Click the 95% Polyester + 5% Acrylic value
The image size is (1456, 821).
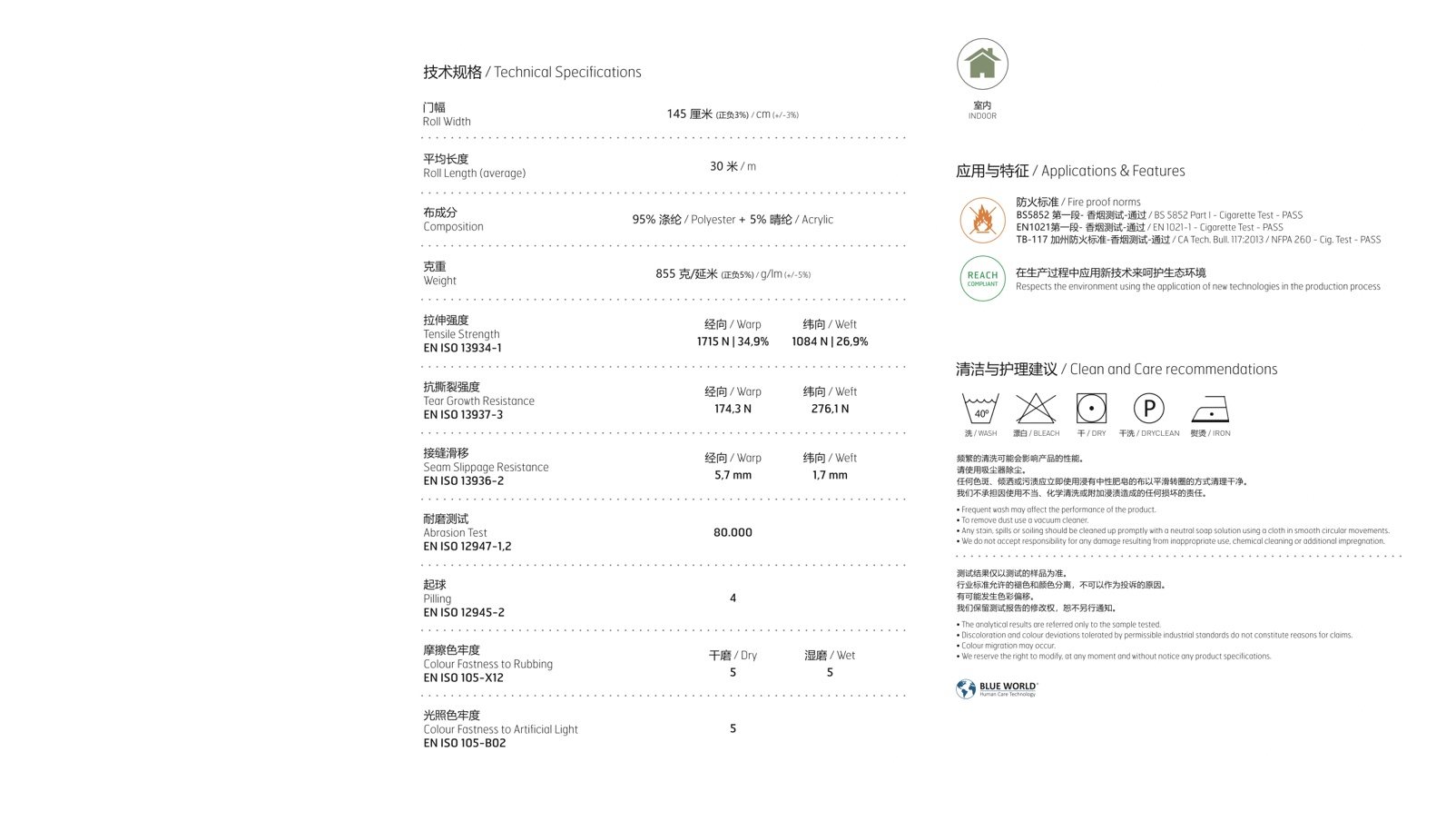point(733,220)
